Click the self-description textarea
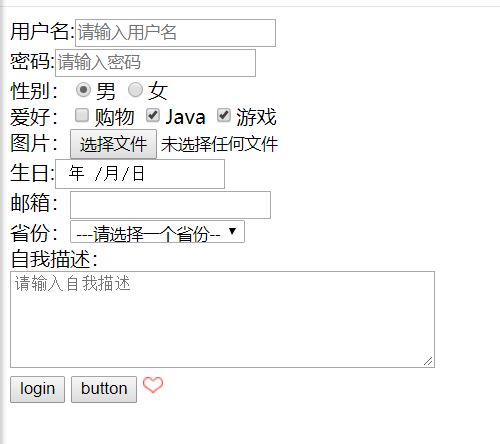 (x=222, y=319)
